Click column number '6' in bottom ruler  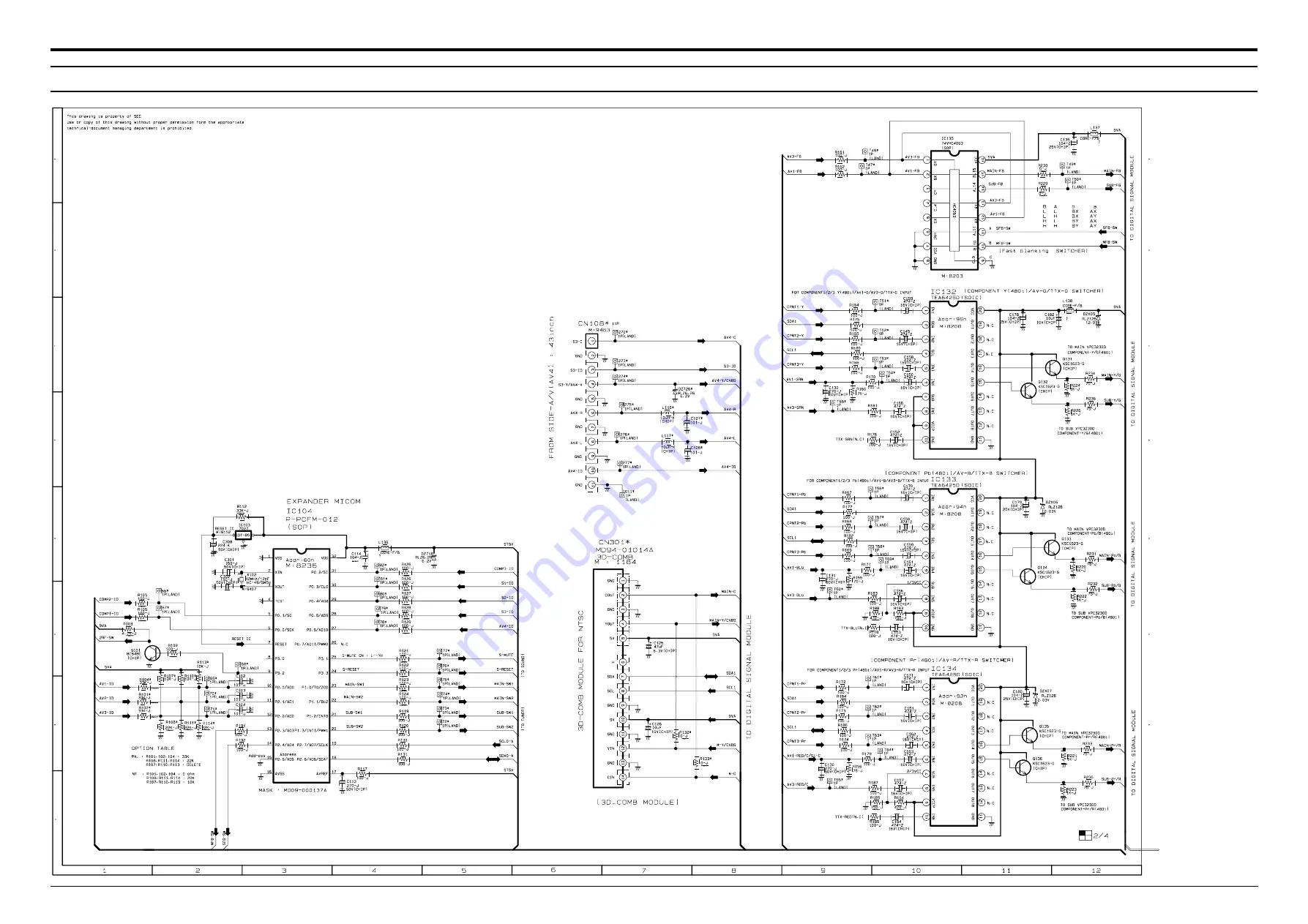click(553, 870)
